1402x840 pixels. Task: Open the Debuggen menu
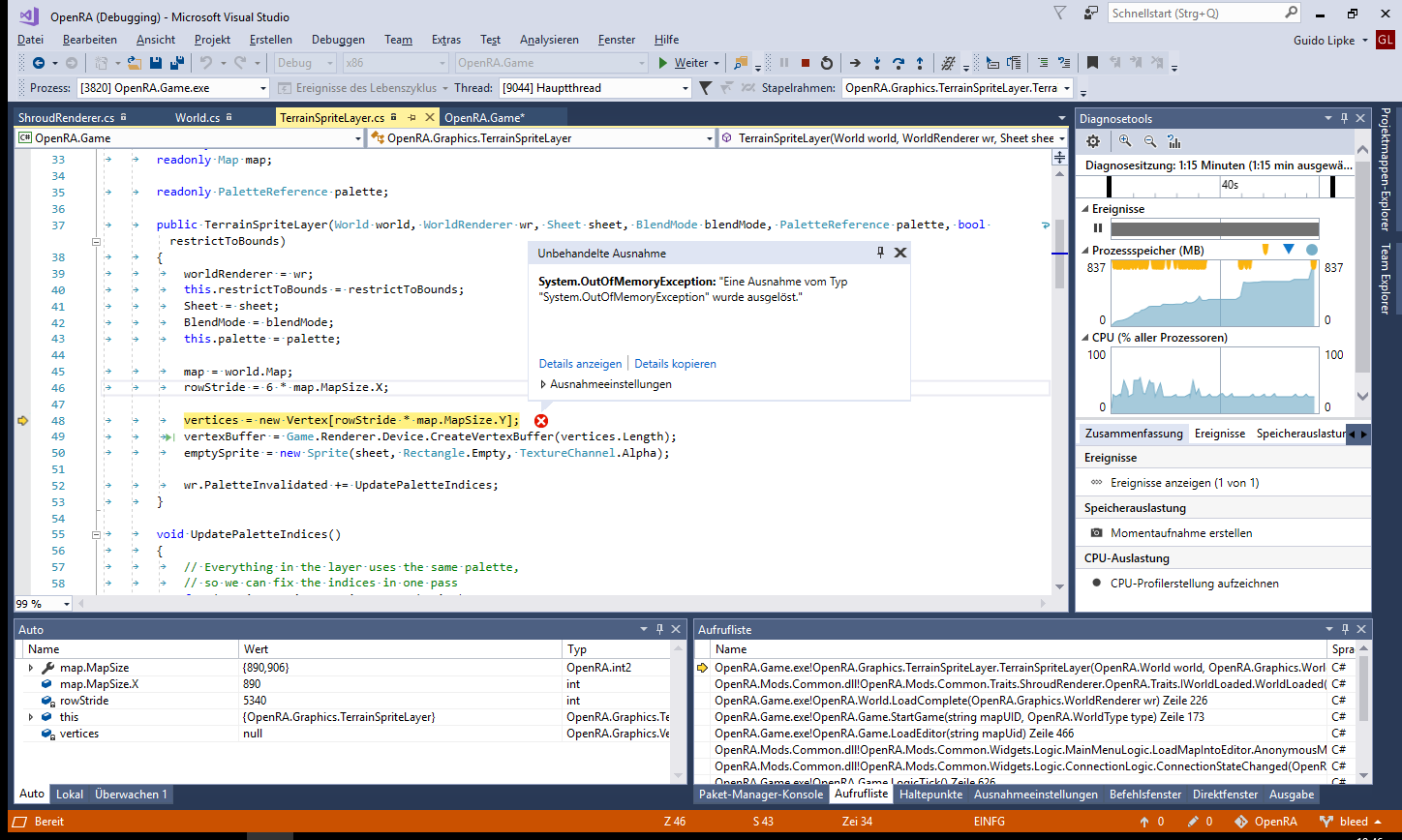[338, 39]
